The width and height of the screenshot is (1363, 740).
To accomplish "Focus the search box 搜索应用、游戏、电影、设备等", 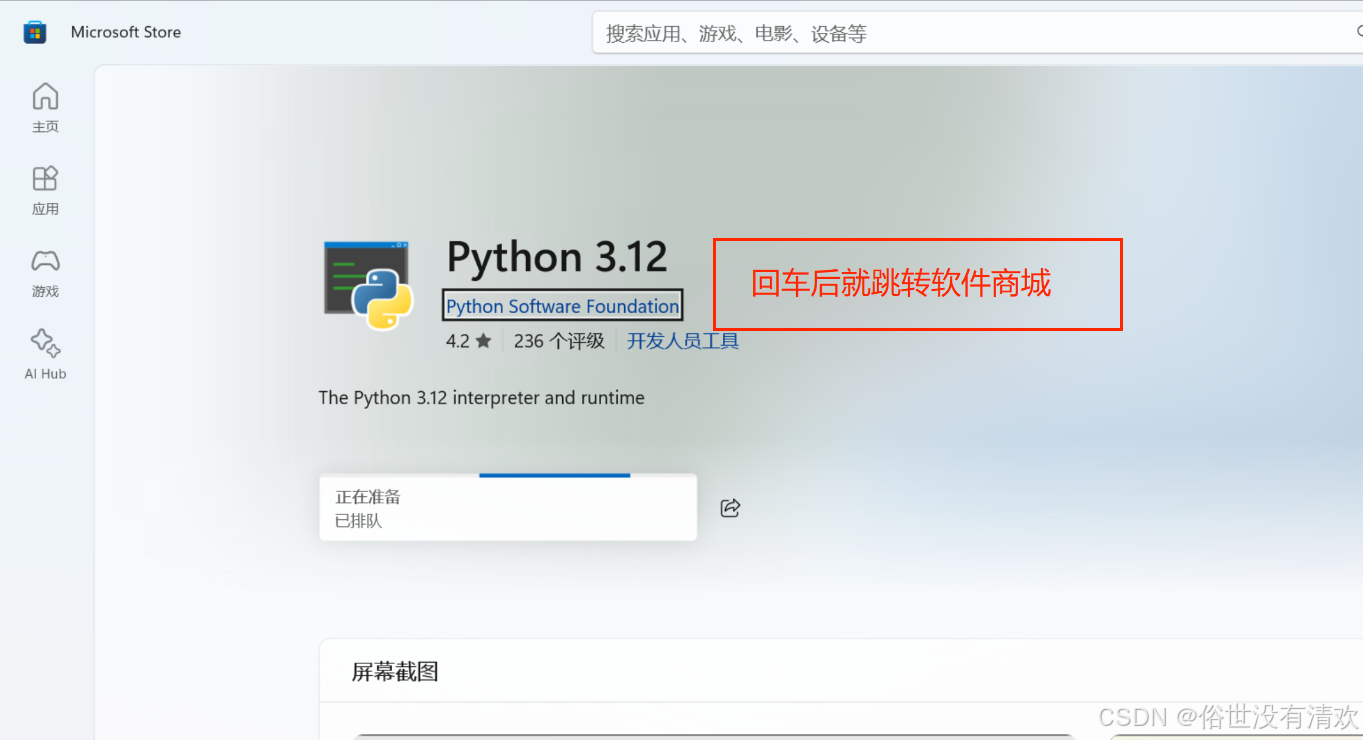I will [x=978, y=33].
